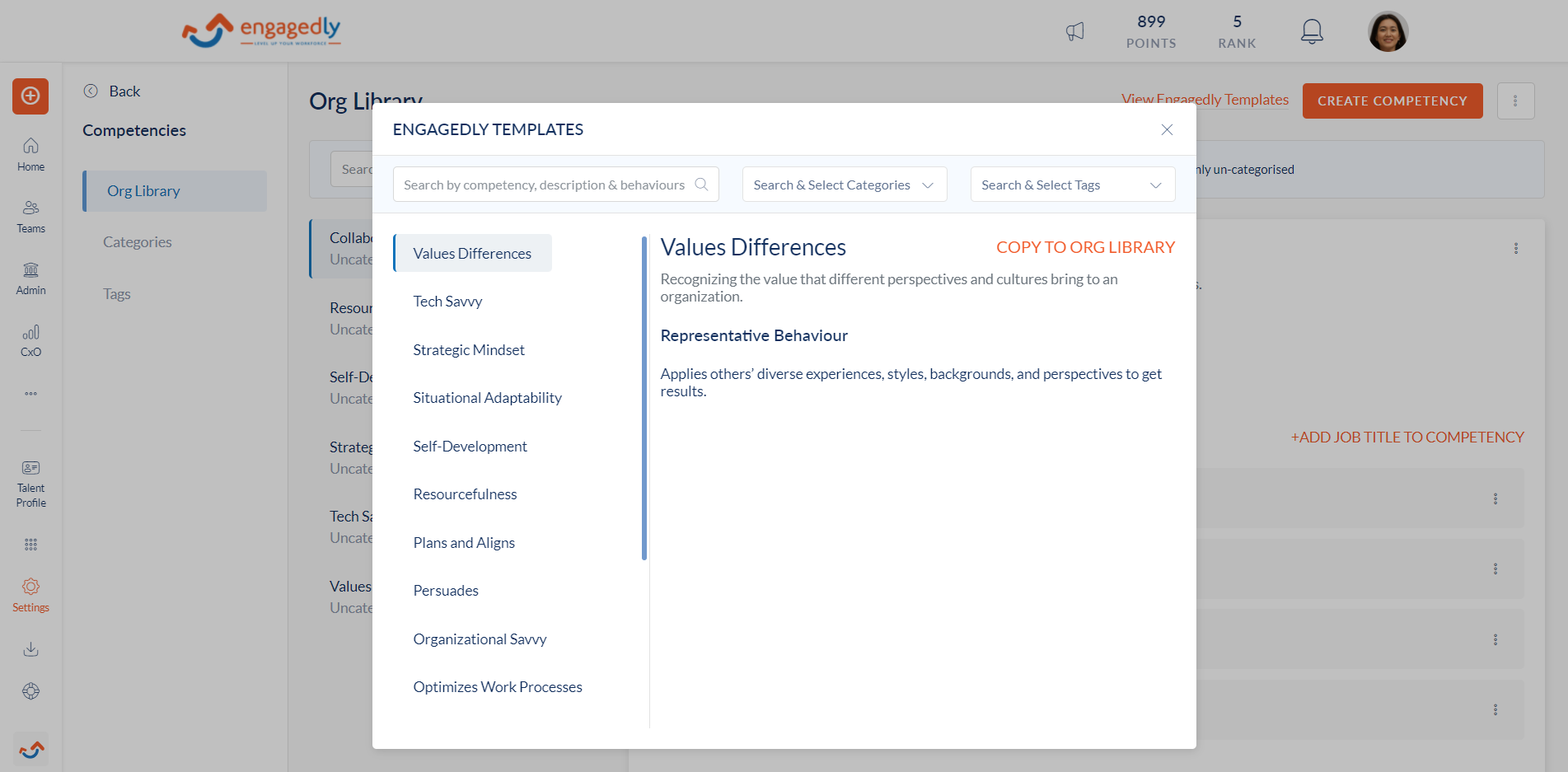
Task: Open Tags menu item
Action: point(117,294)
